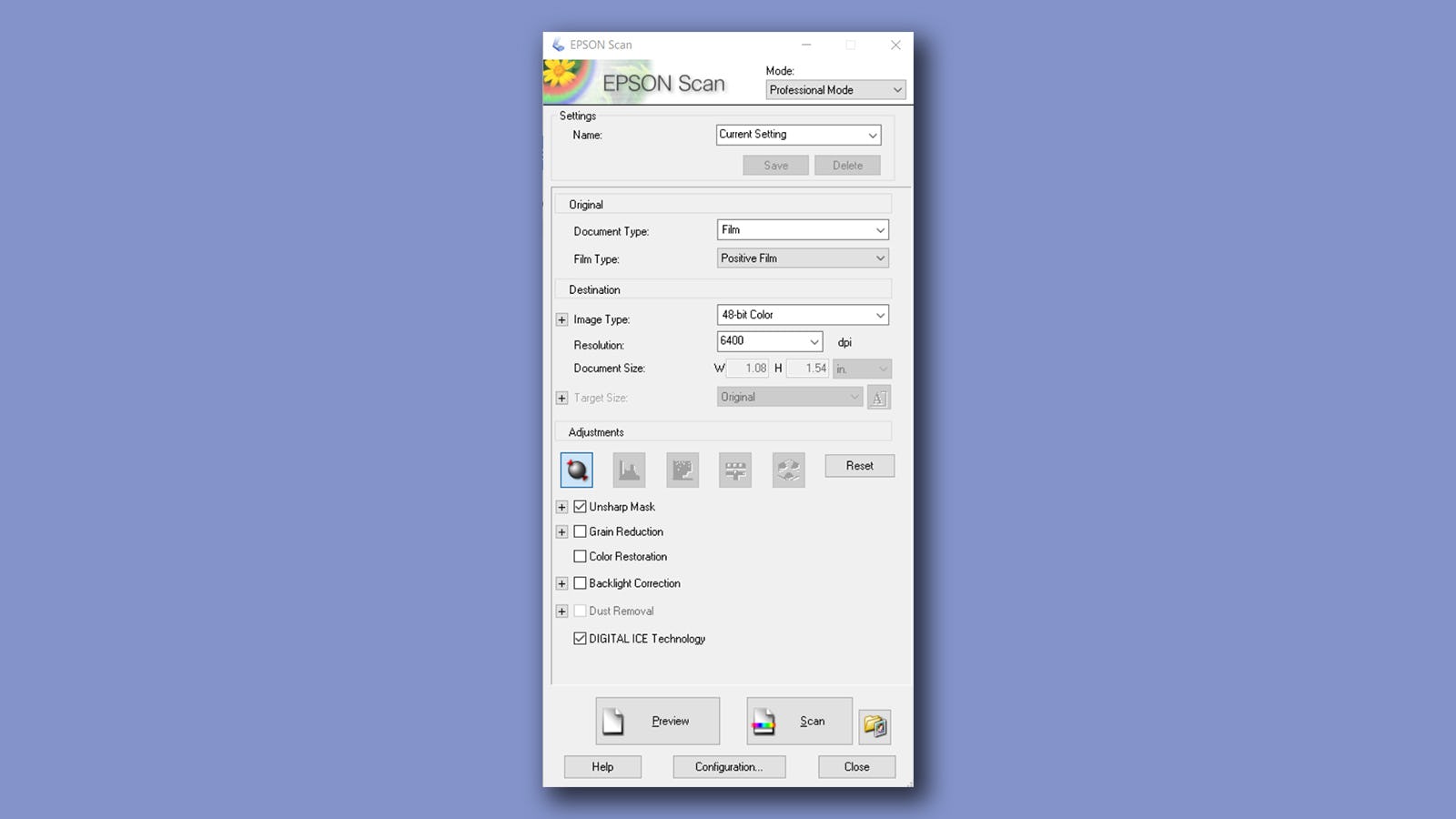Enable the Grain Reduction checkbox
Screen dimensions: 1456x819
[580, 531]
